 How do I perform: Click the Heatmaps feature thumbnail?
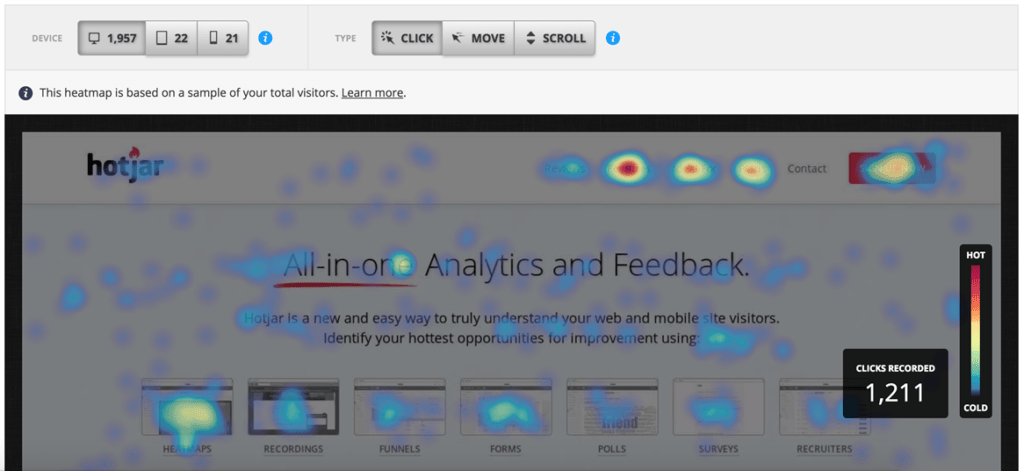coord(187,407)
